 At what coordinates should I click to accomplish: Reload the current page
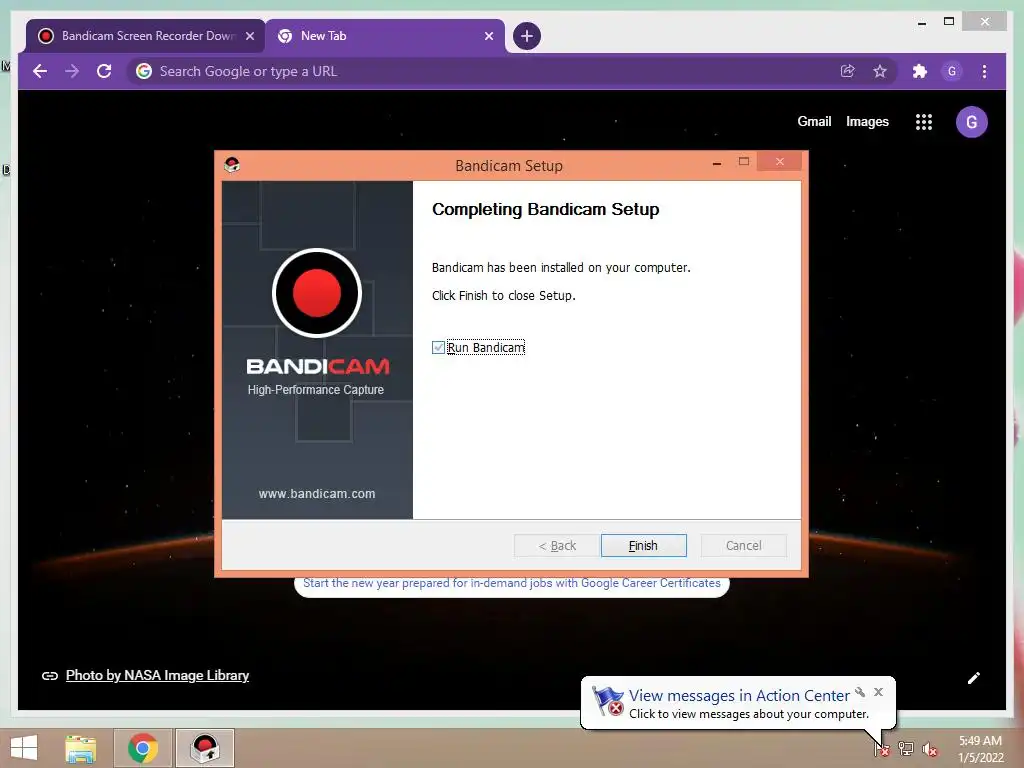coord(104,71)
